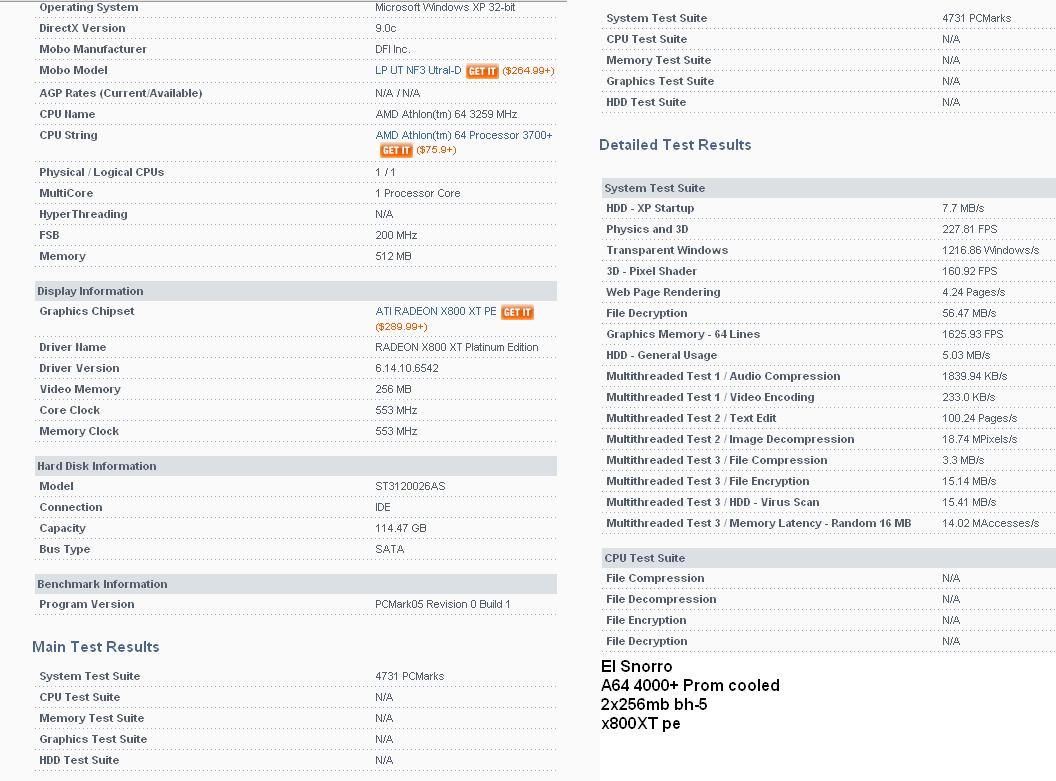Image resolution: width=1056 pixels, height=781 pixels.
Task: Click the 1625.93 FPS result
Action: [x=972, y=334]
